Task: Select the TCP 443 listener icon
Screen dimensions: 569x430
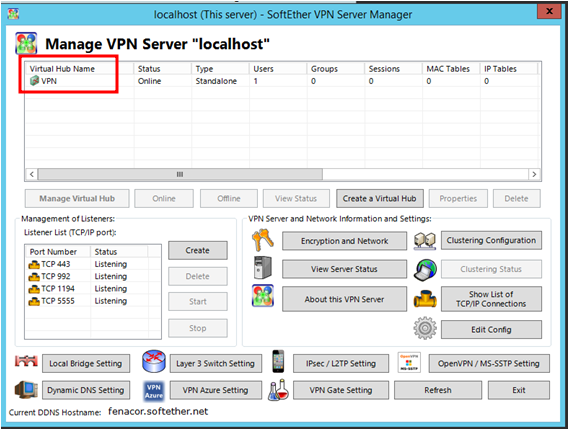Action: click(x=34, y=265)
